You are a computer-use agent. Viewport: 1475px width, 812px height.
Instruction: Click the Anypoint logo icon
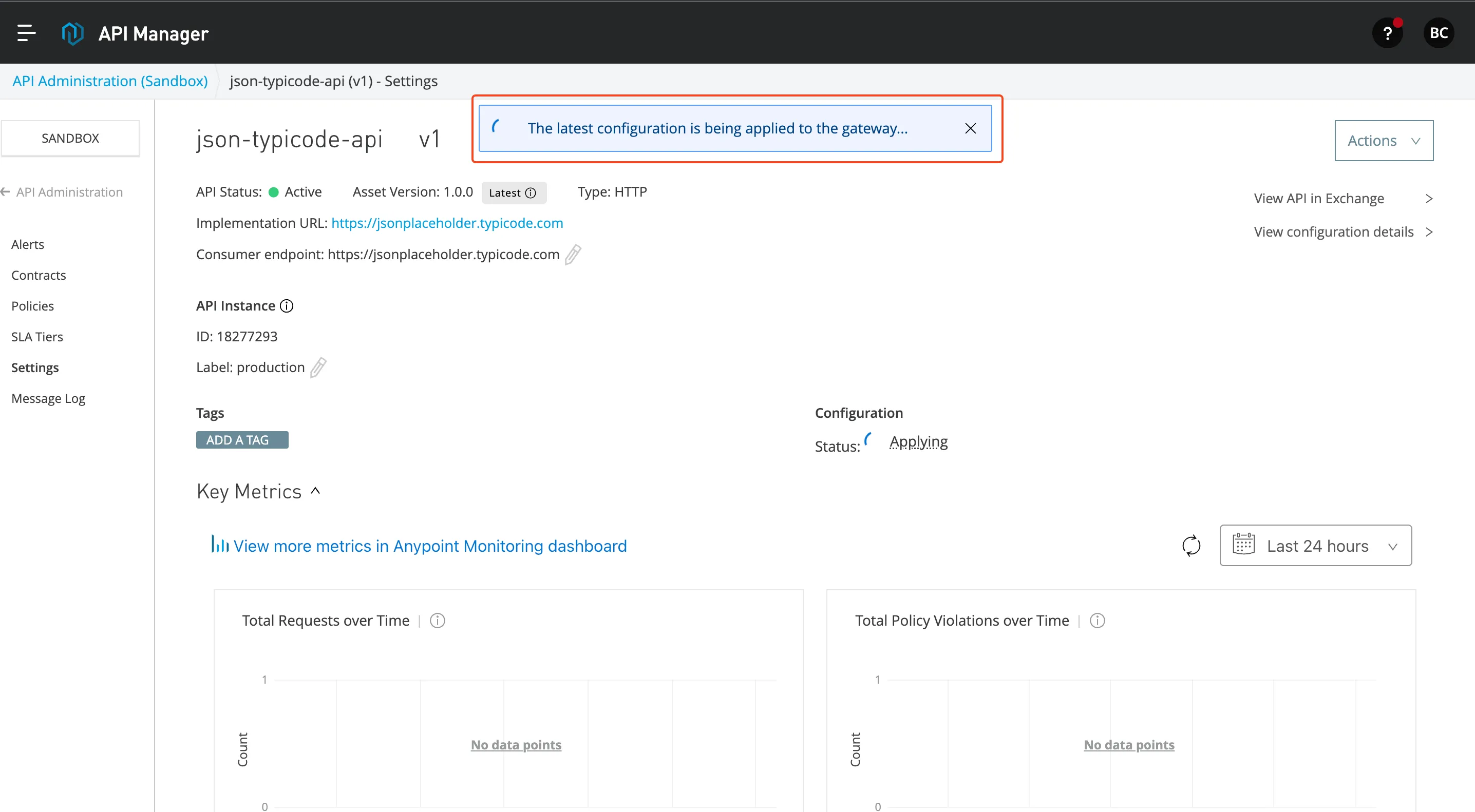[x=73, y=33]
